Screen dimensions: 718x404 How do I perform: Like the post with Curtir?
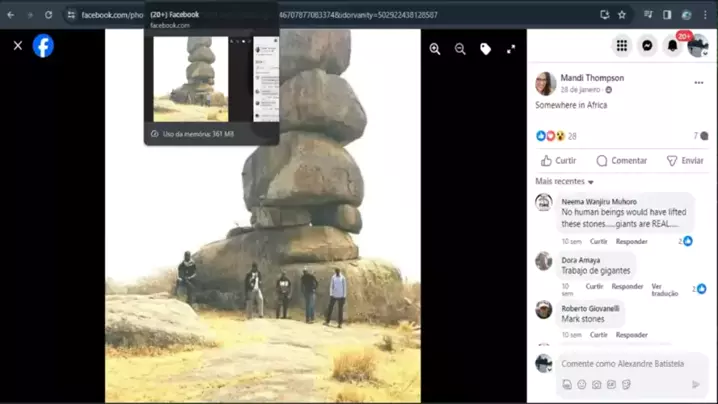pyautogui.click(x=559, y=160)
